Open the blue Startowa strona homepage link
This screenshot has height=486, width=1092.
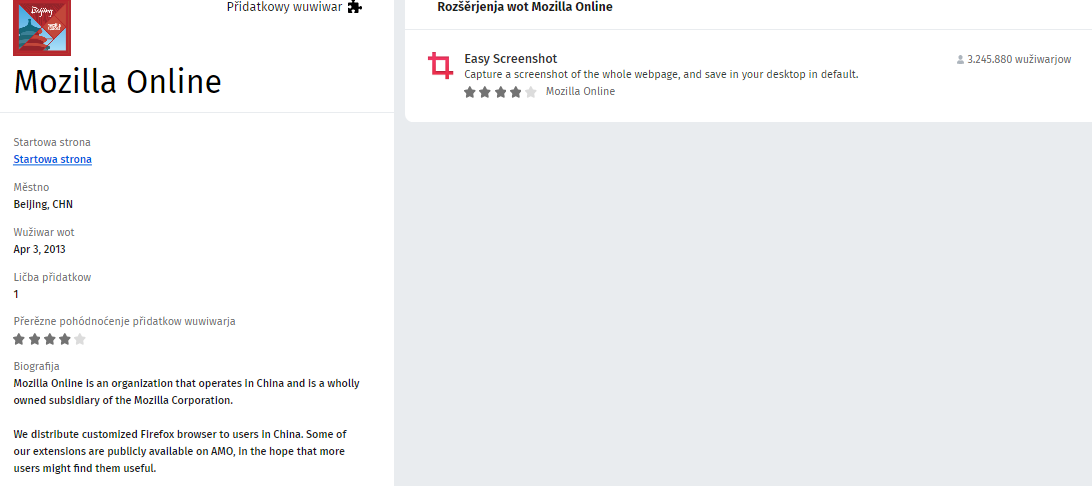[52, 159]
